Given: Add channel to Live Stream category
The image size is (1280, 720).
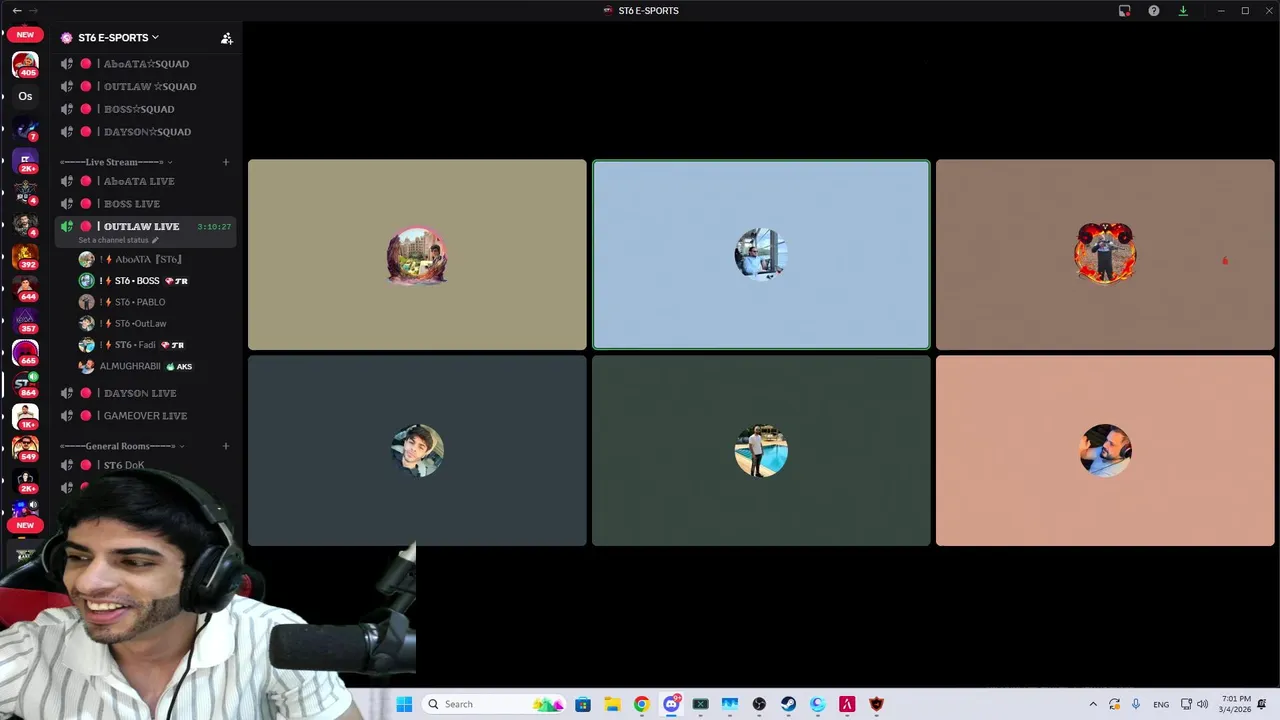Looking at the screenshot, I should 226,162.
